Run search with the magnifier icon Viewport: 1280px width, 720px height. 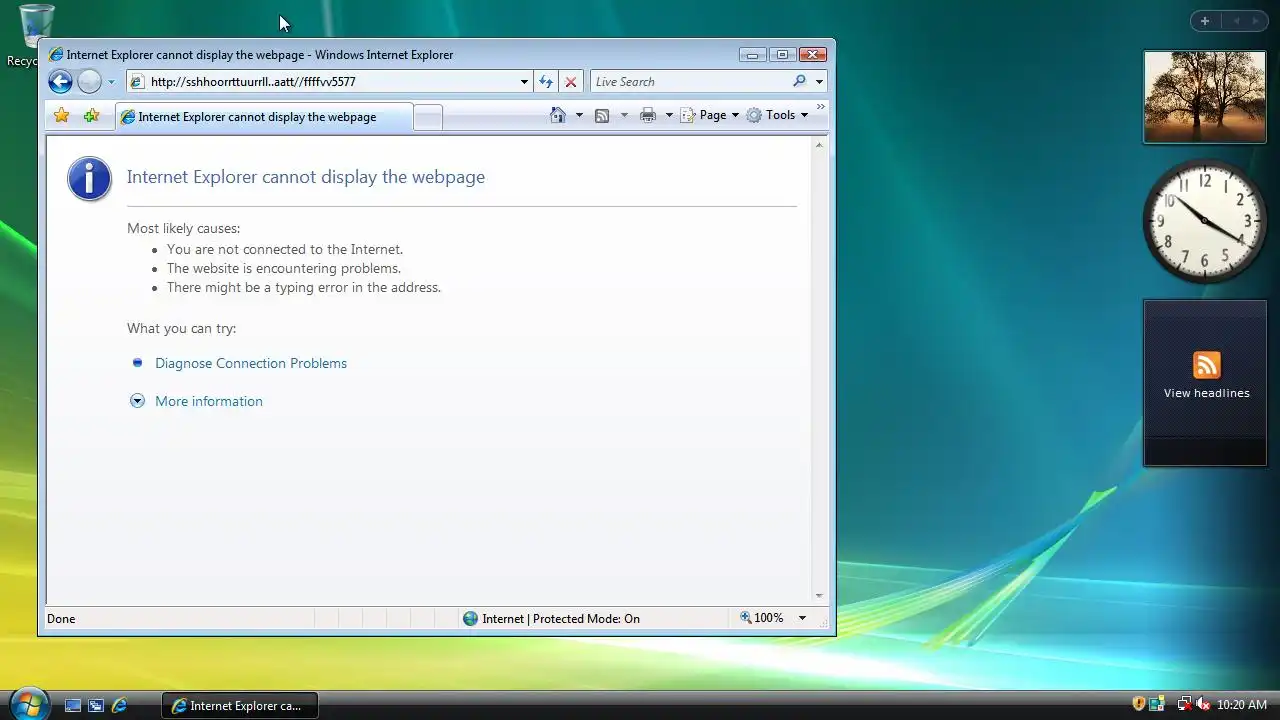(x=799, y=82)
